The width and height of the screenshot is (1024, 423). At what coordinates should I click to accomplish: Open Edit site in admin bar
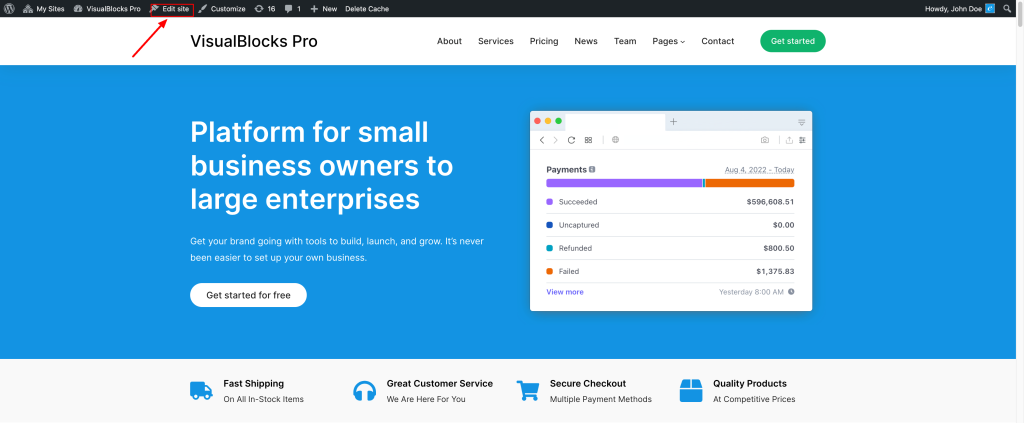(171, 8)
